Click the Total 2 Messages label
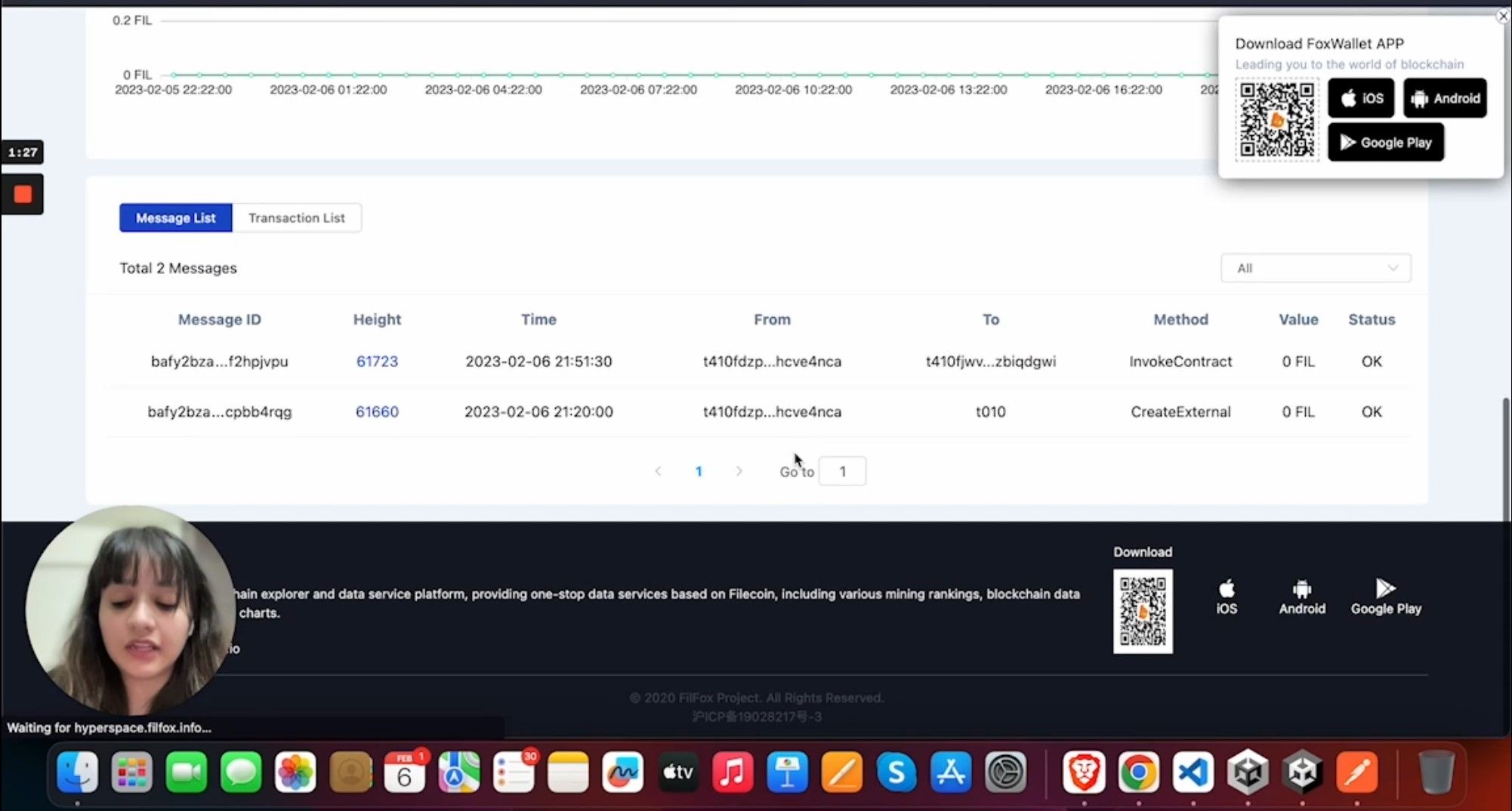 [x=178, y=268]
